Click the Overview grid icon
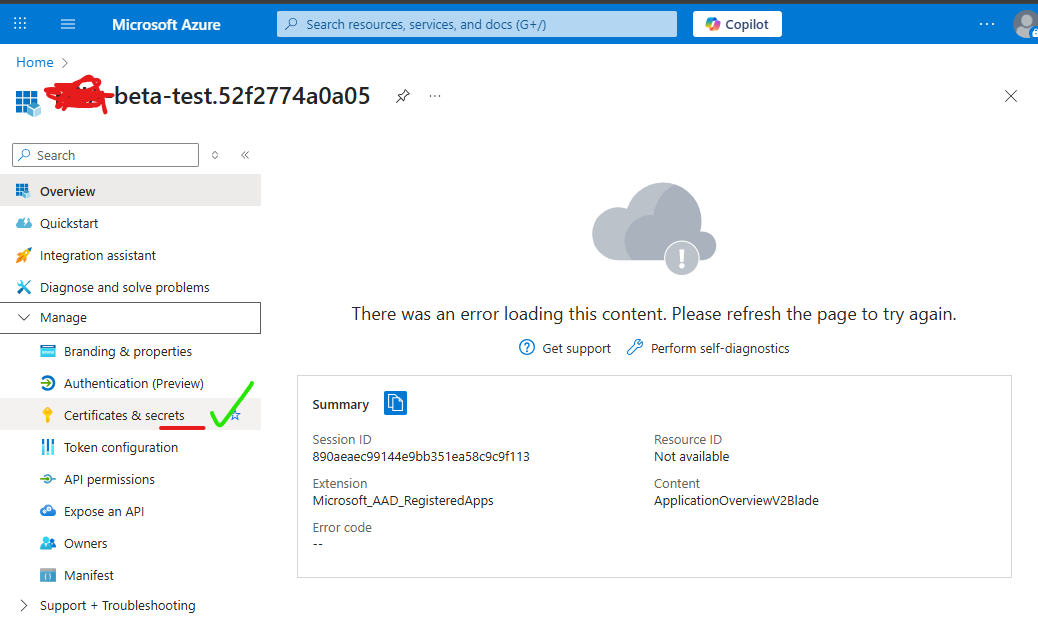The height and width of the screenshot is (643, 1038). 23,191
